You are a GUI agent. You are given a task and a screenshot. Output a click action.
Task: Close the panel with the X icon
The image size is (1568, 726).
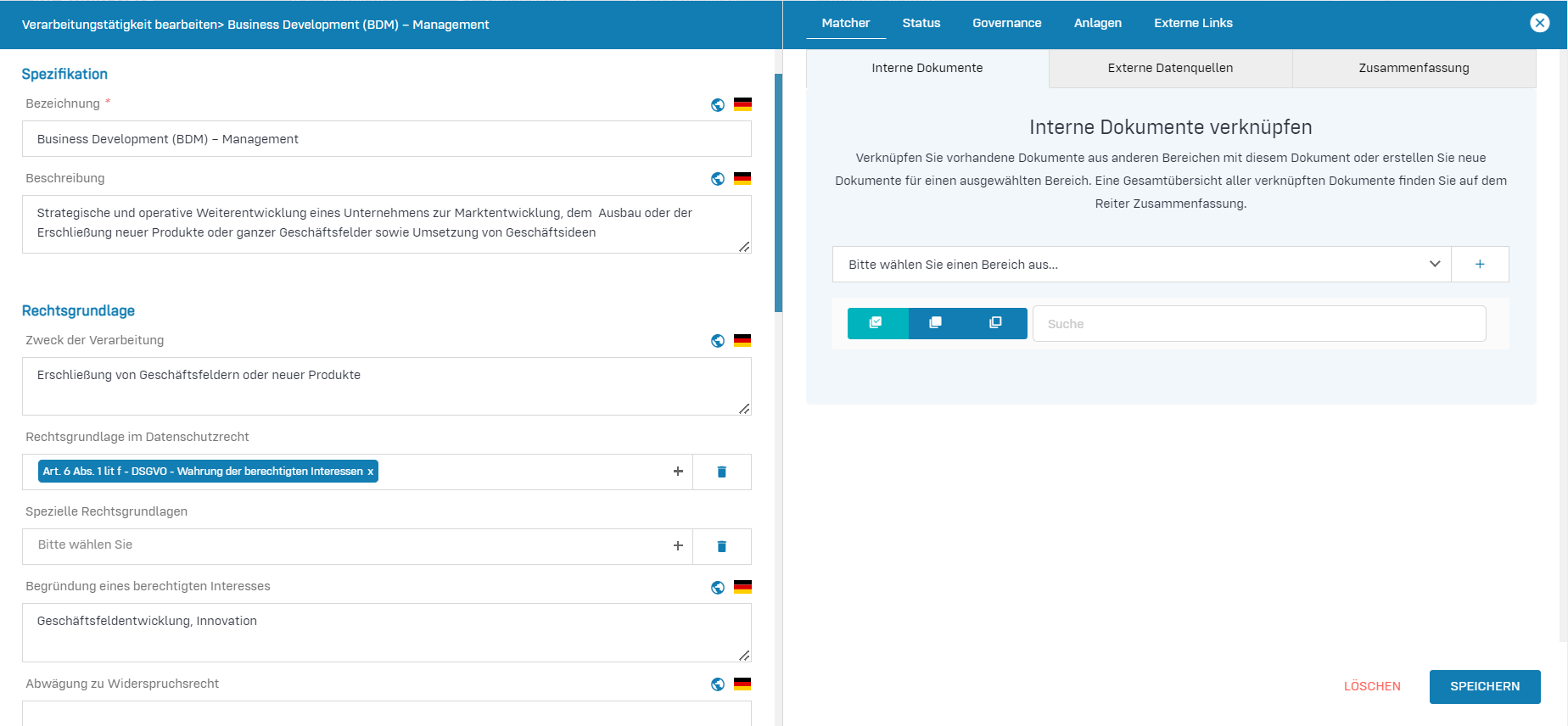tap(1540, 23)
